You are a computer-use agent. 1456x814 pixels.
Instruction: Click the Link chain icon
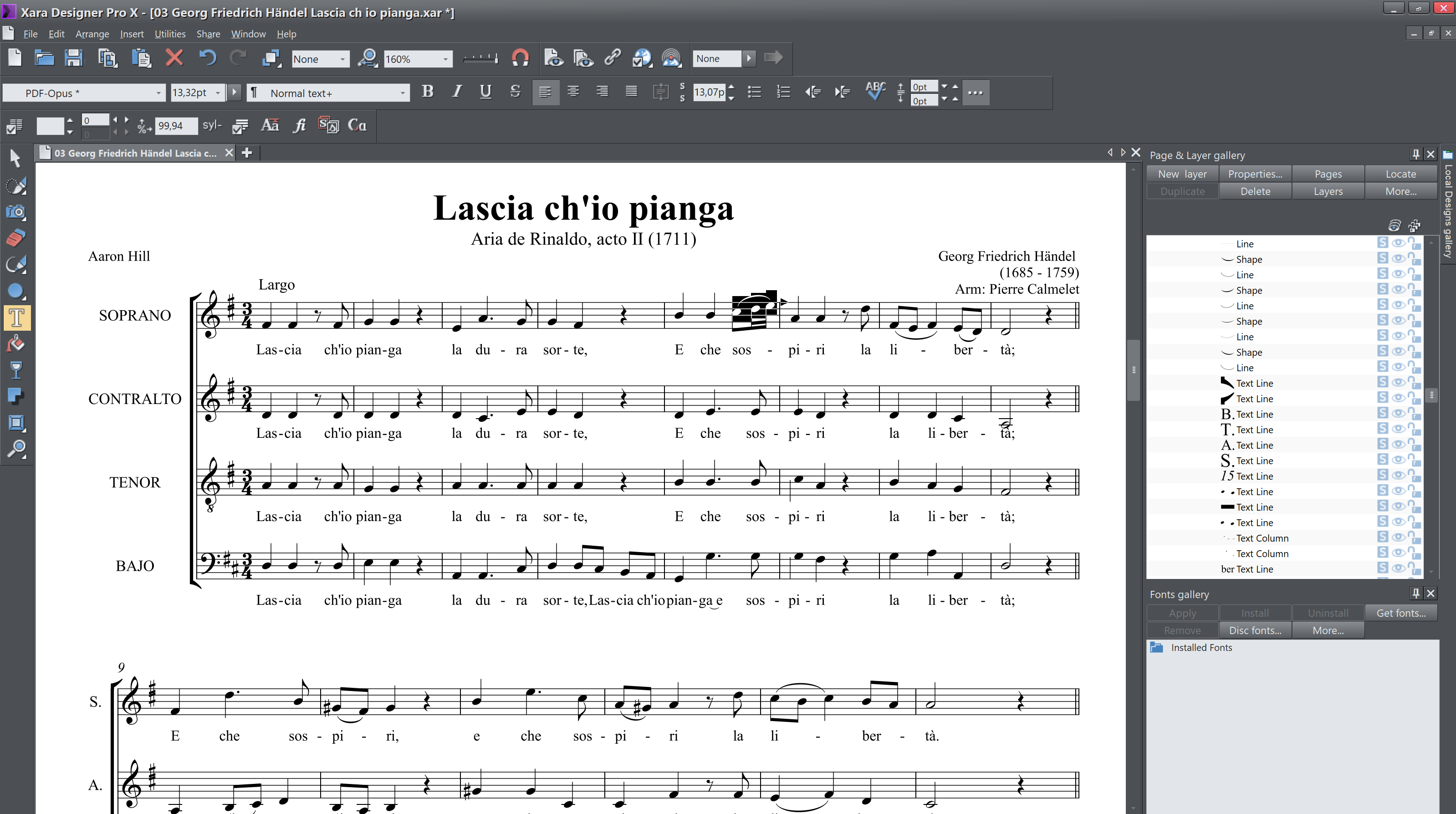click(x=613, y=58)
